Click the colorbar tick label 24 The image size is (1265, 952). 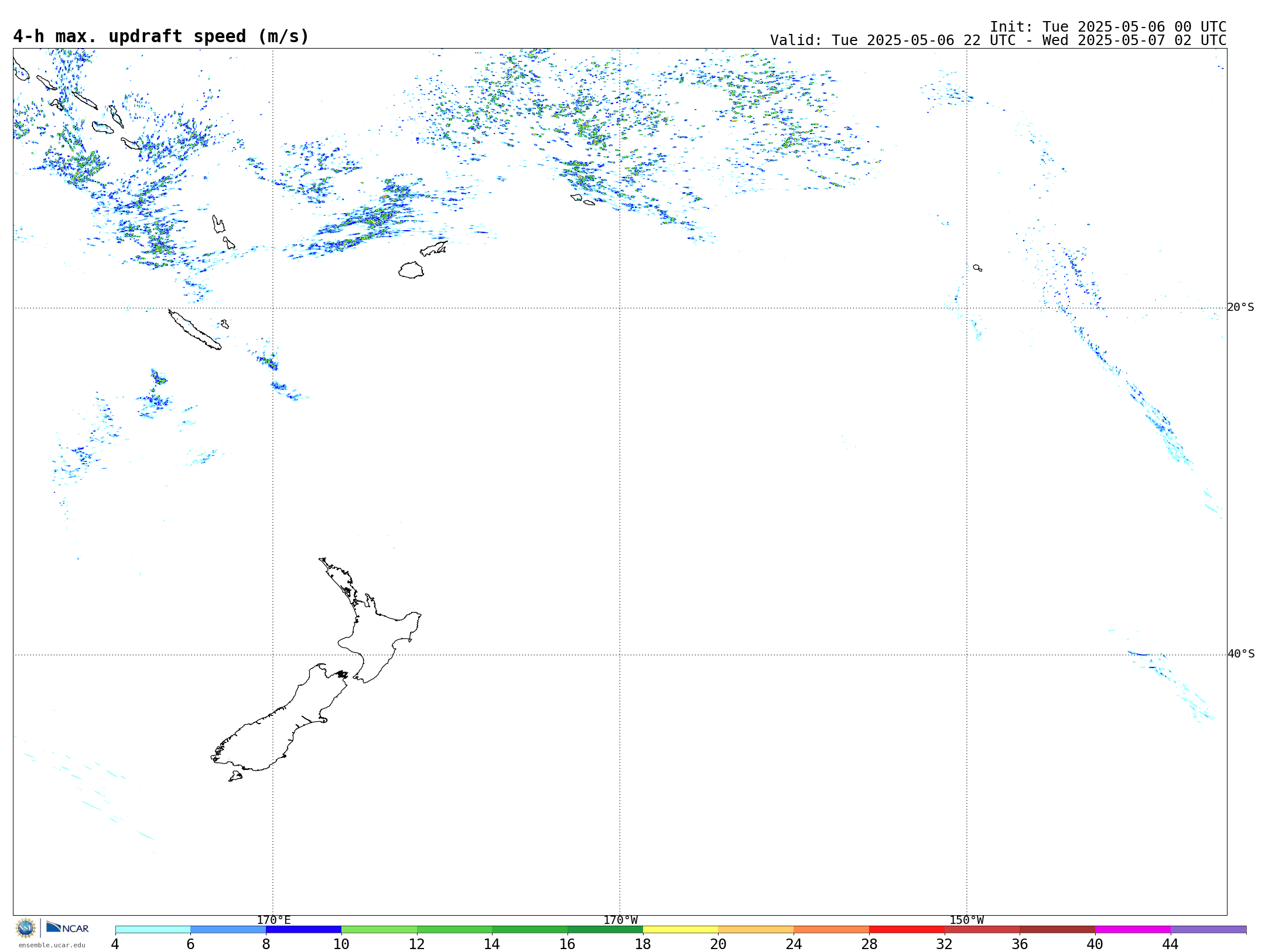click(x=794, y=944)
